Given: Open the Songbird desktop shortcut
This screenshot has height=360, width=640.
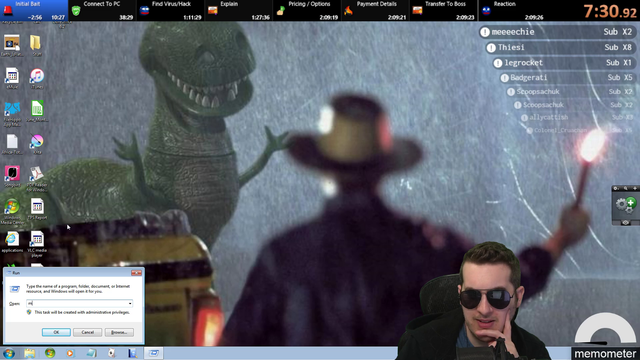Looking at the screenshot, I should tap(12, 176).
